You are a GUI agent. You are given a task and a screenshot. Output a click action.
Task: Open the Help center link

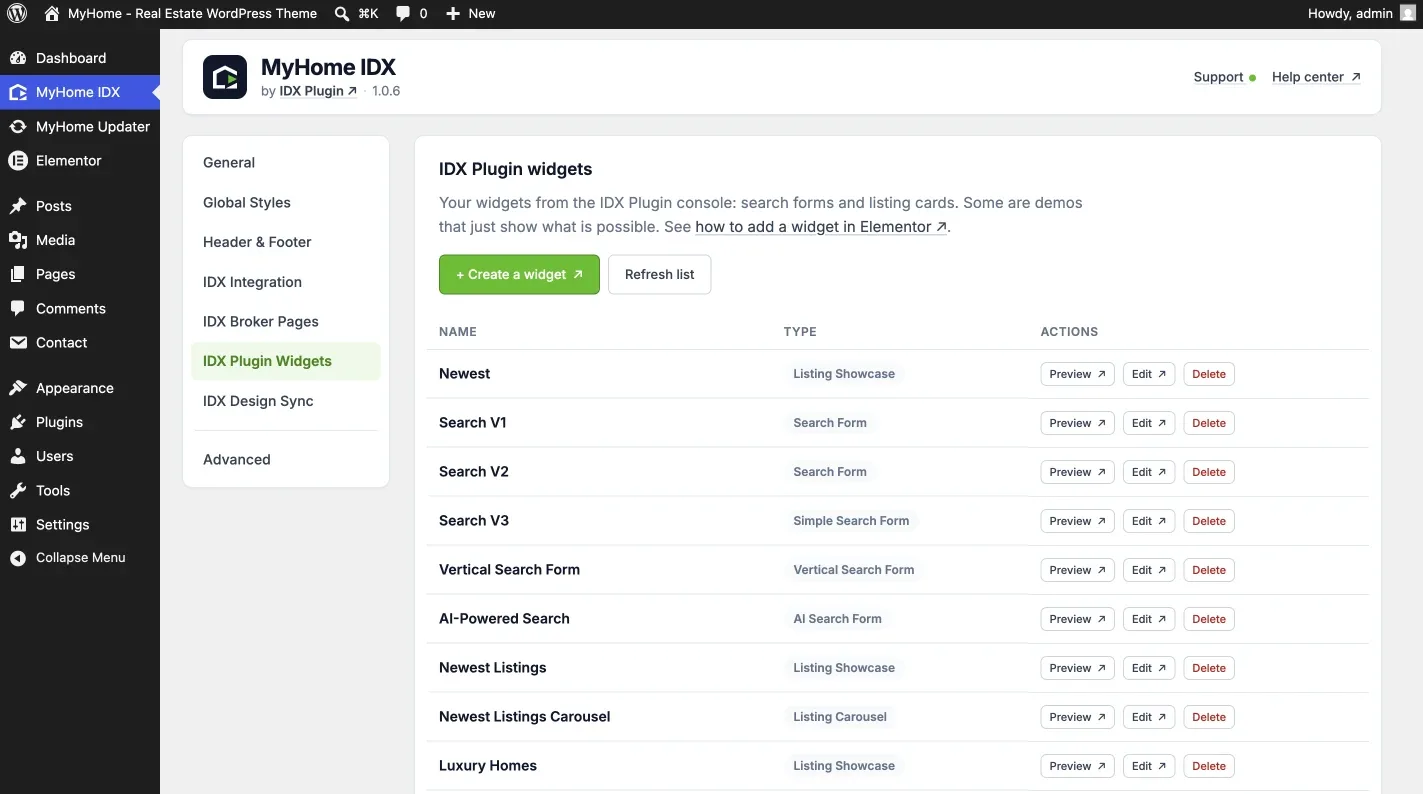point(1316,77)
